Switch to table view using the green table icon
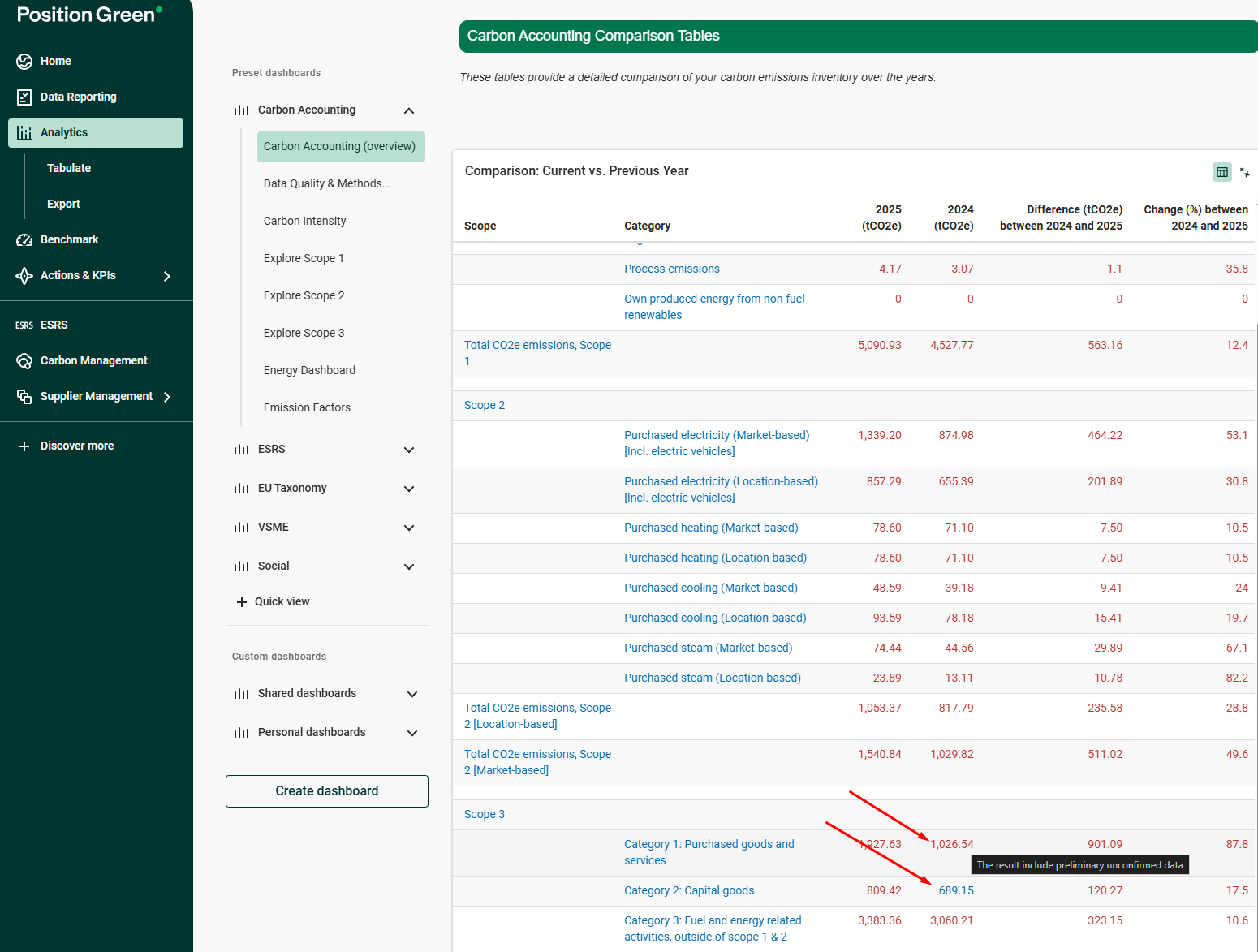This screenshot has height=952, width=1258. tap(1222, 172)
